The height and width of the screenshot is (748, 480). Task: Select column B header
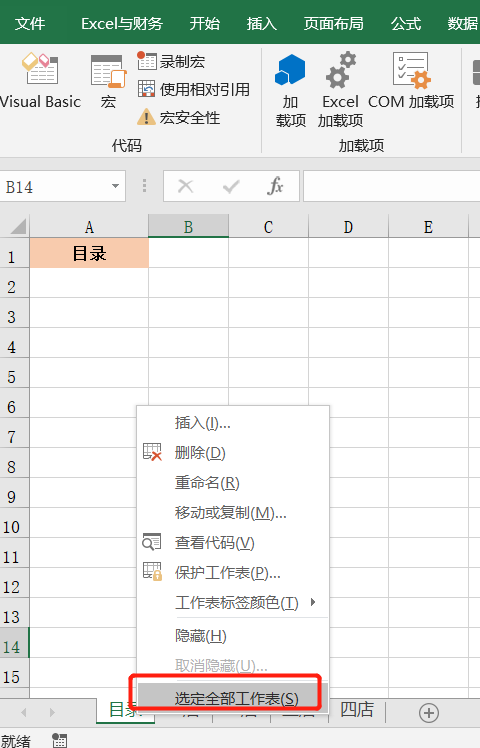point(188,227)
